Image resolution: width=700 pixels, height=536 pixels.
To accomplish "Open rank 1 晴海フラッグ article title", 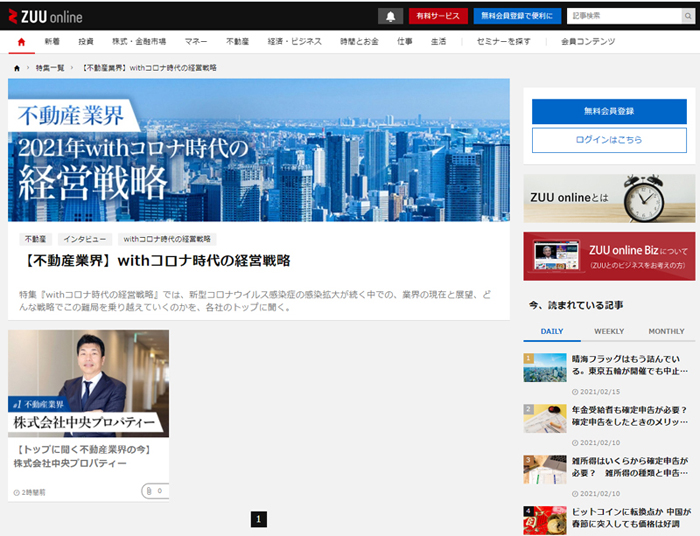I will [x=629, y=365].
